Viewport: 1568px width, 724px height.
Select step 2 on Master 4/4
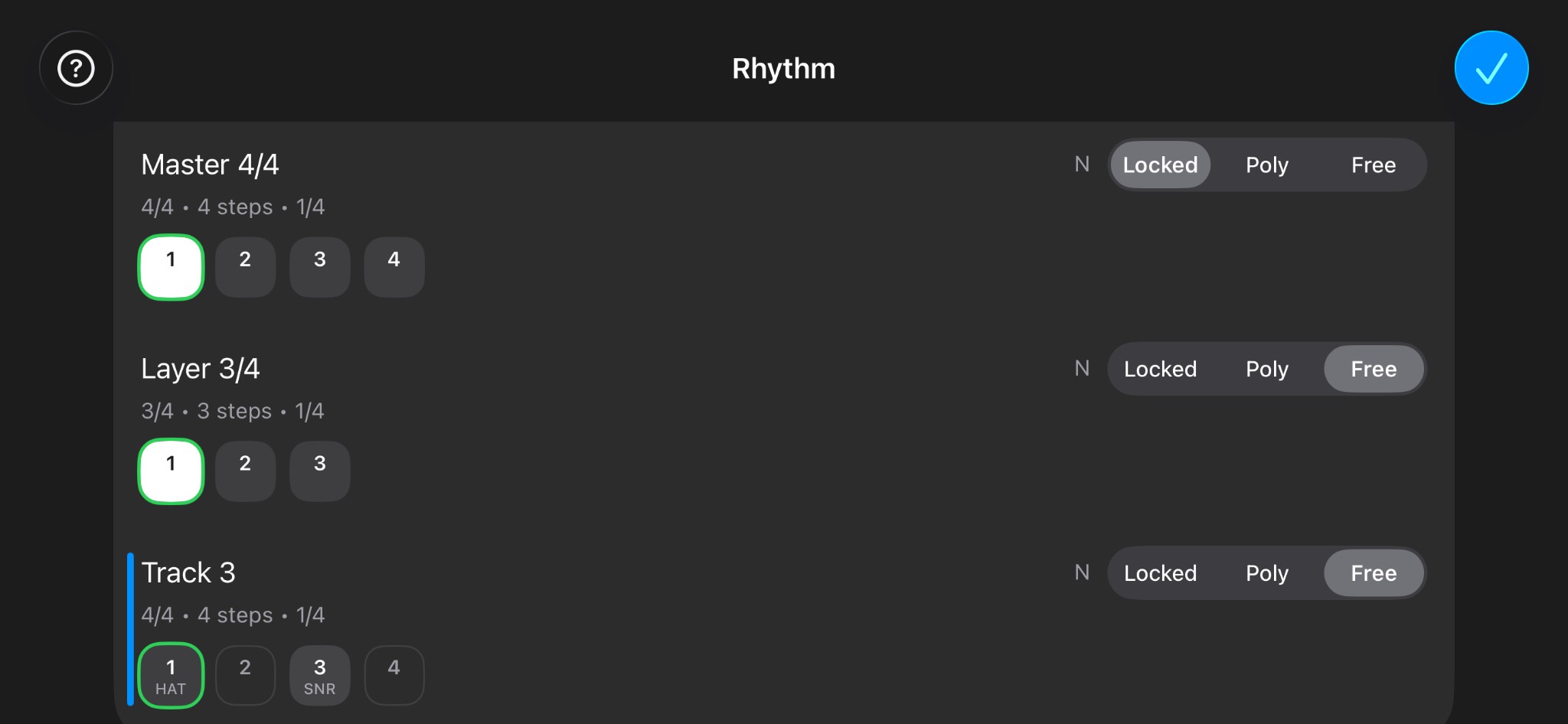(245, 266)
